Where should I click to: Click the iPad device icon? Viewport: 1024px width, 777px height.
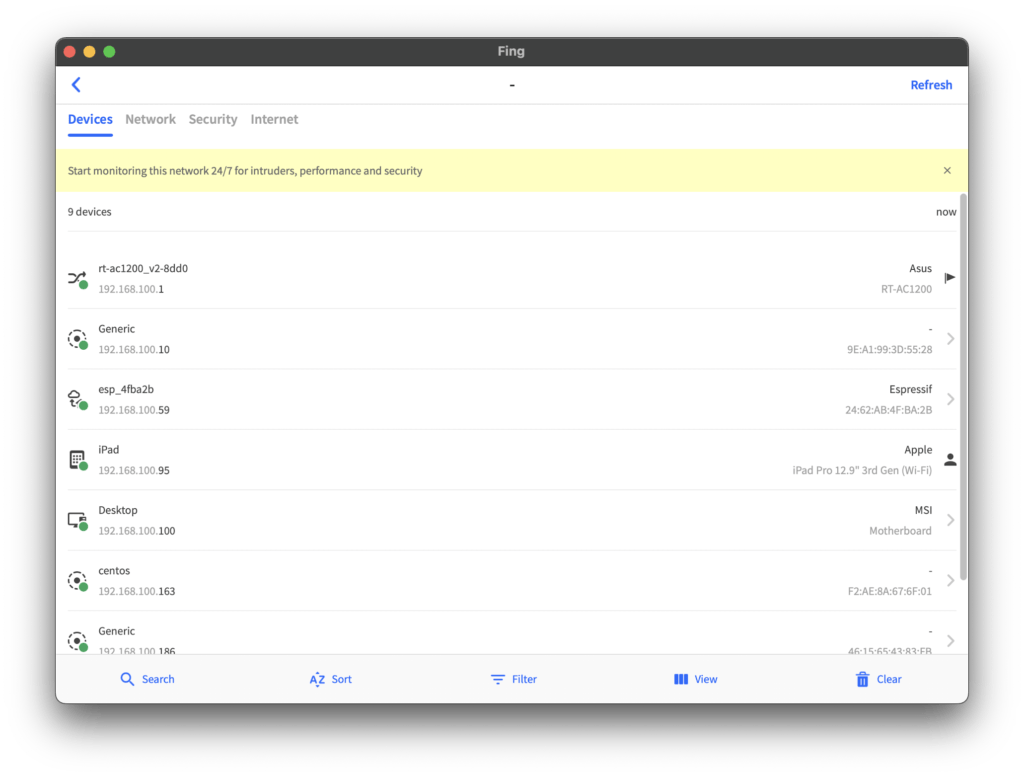tap(77, 460)
